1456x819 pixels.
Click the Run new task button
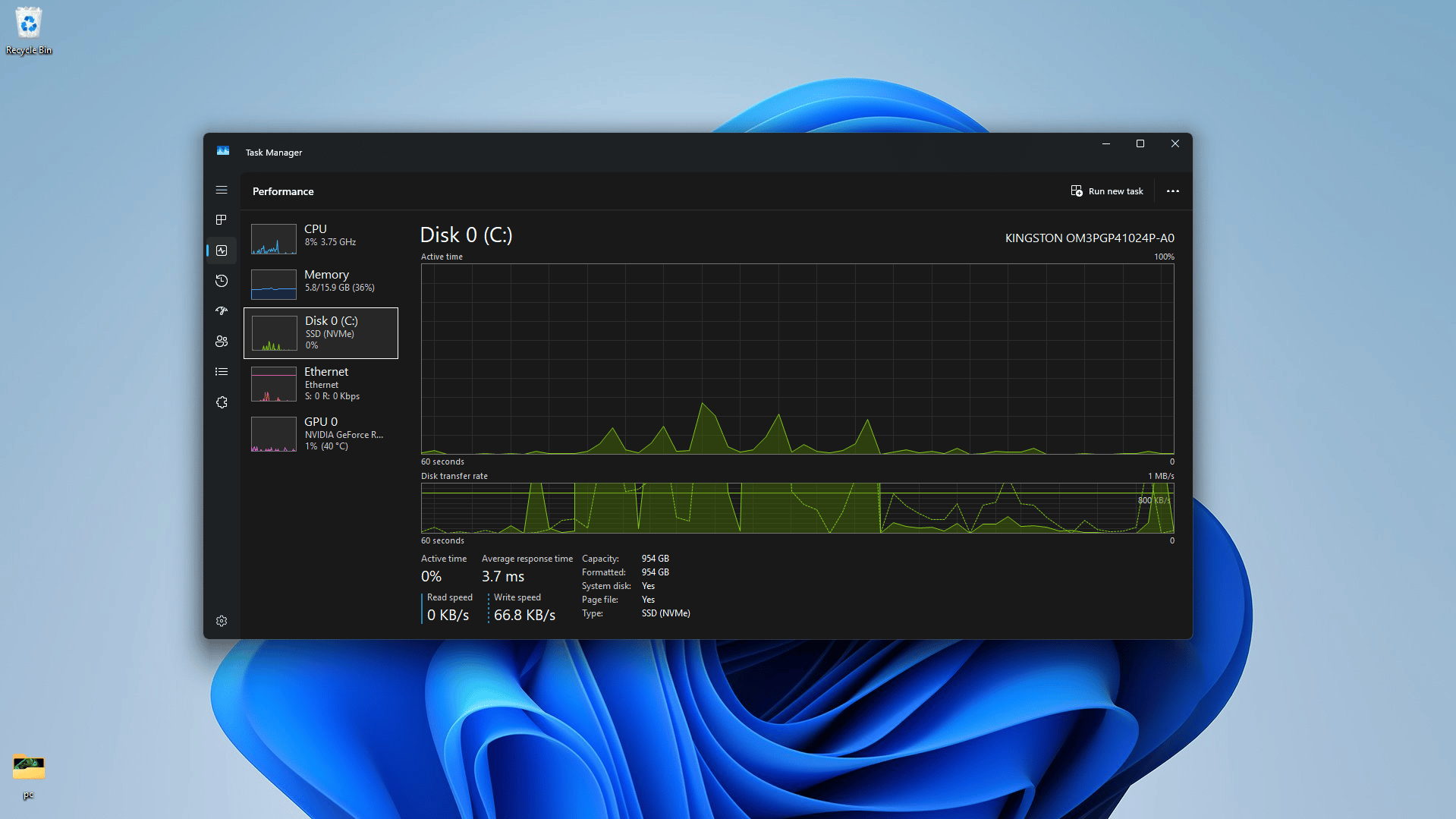click(1107, 191)
